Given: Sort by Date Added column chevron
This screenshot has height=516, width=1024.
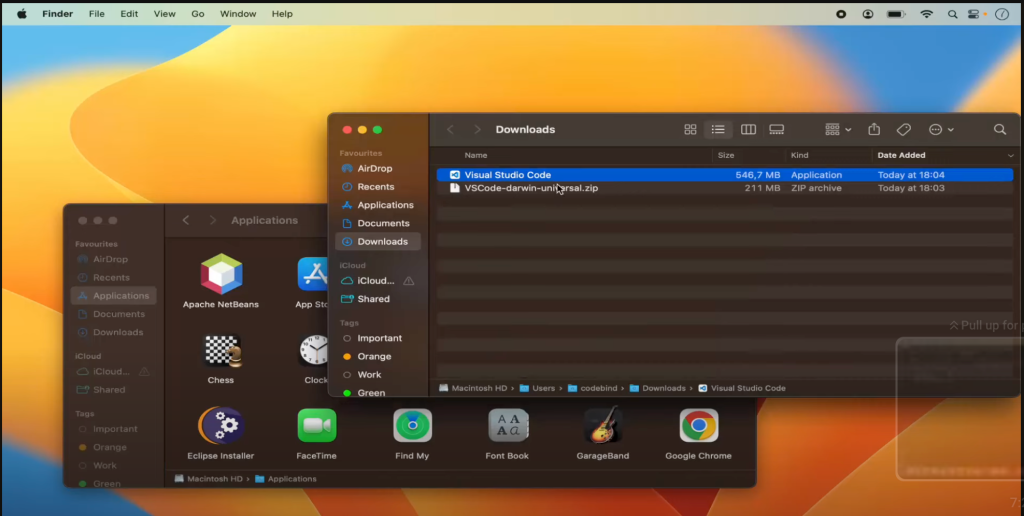Looking at the screenshot, I should point(1010,156).
